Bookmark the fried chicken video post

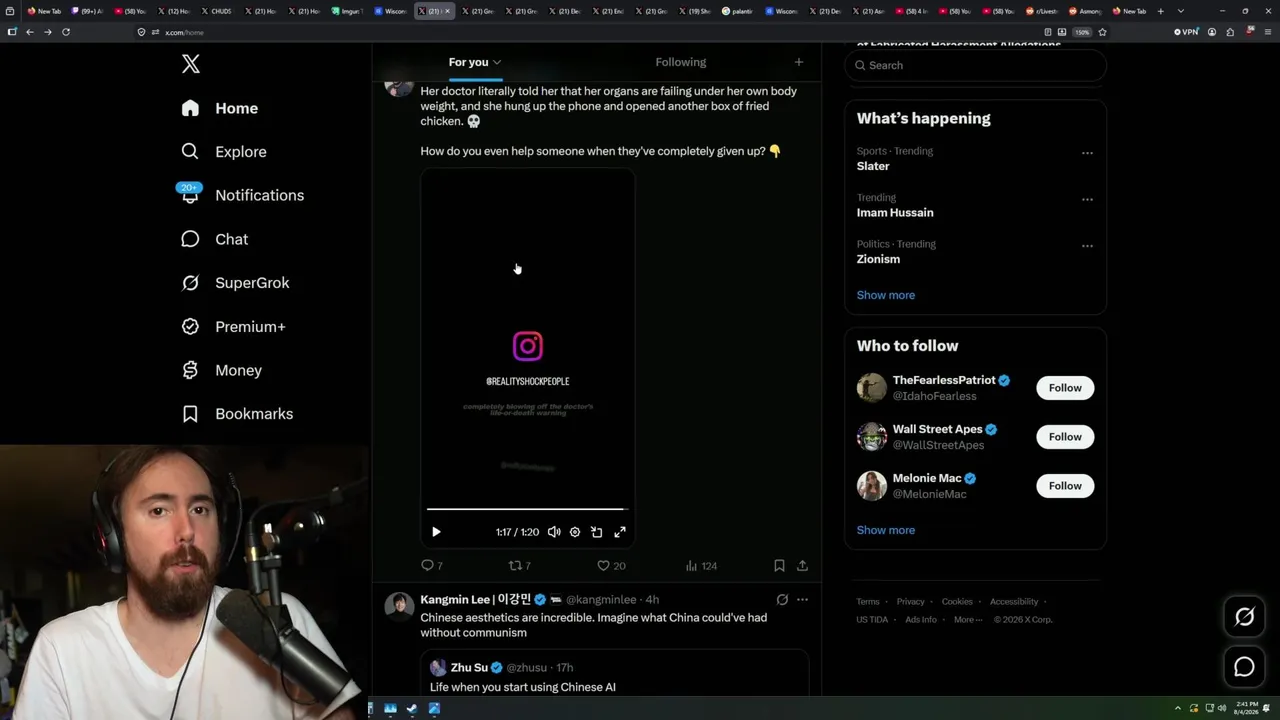(779, 566)
